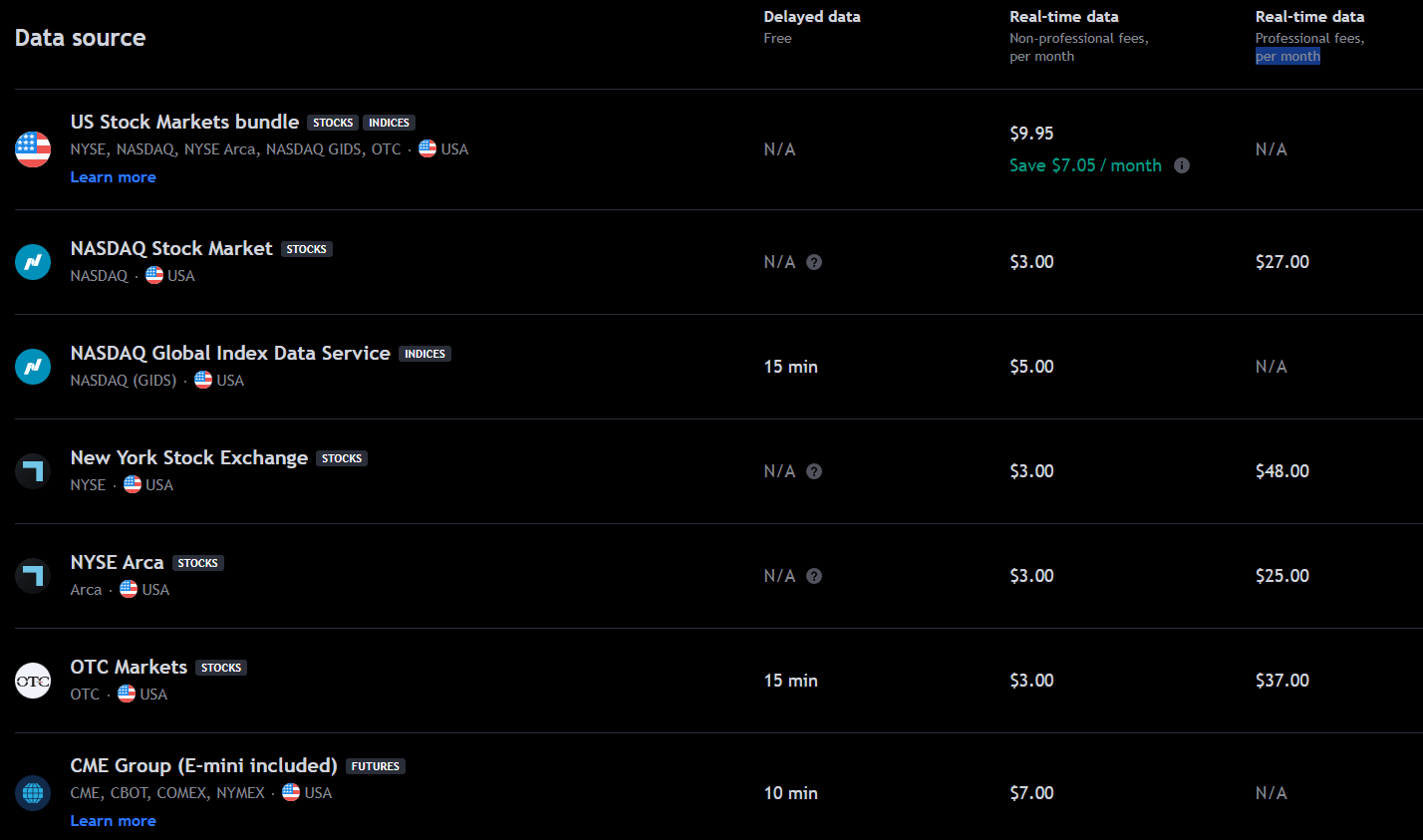Viewport: 1423px width, 840px height.
Task: Click the NASDAQ Global Index Data Service title
Action: [x=230, y=353]
